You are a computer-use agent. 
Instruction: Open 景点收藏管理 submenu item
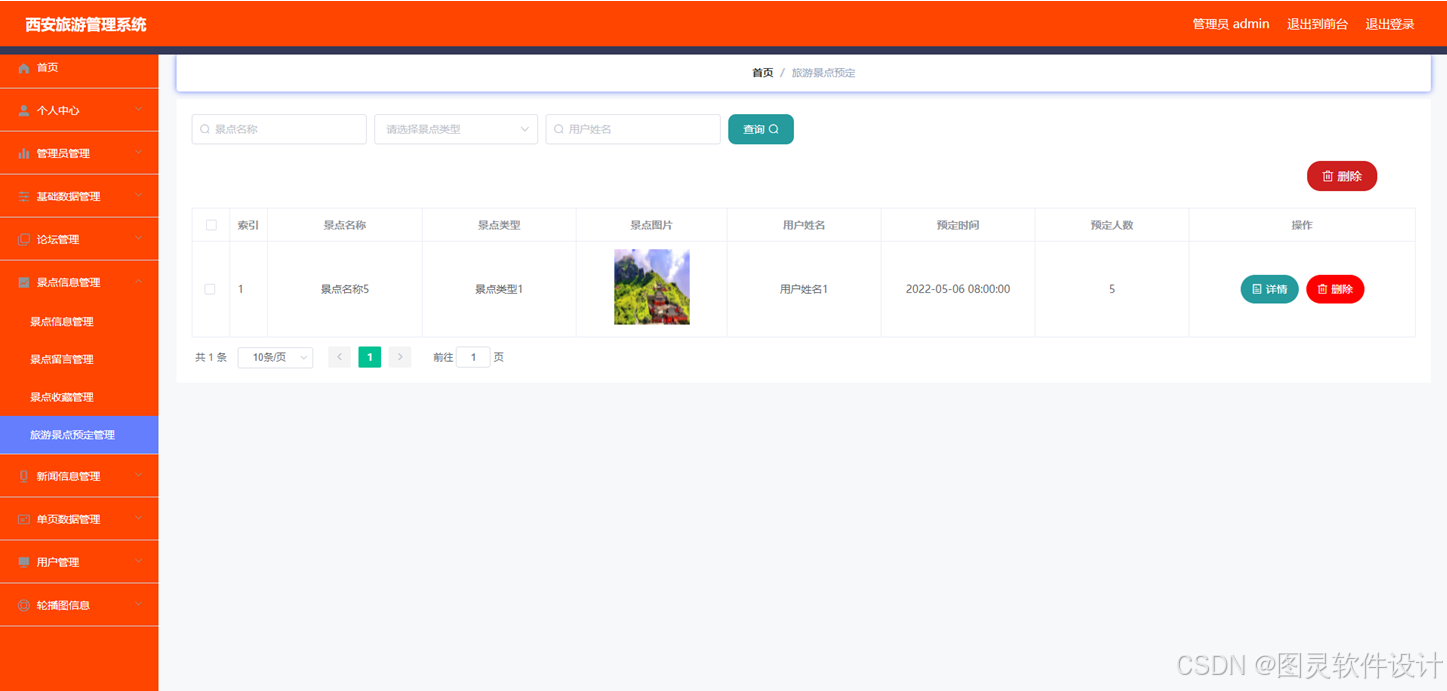79,398
